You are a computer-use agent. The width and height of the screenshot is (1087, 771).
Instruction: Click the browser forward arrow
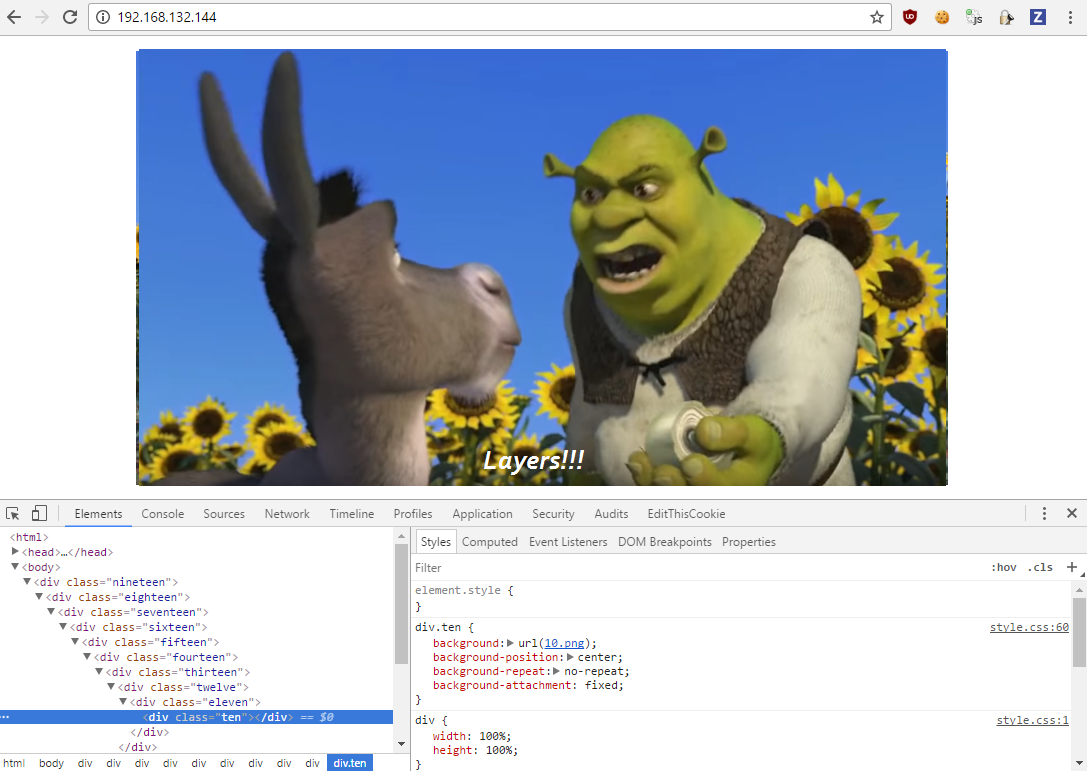coord(42,17)
